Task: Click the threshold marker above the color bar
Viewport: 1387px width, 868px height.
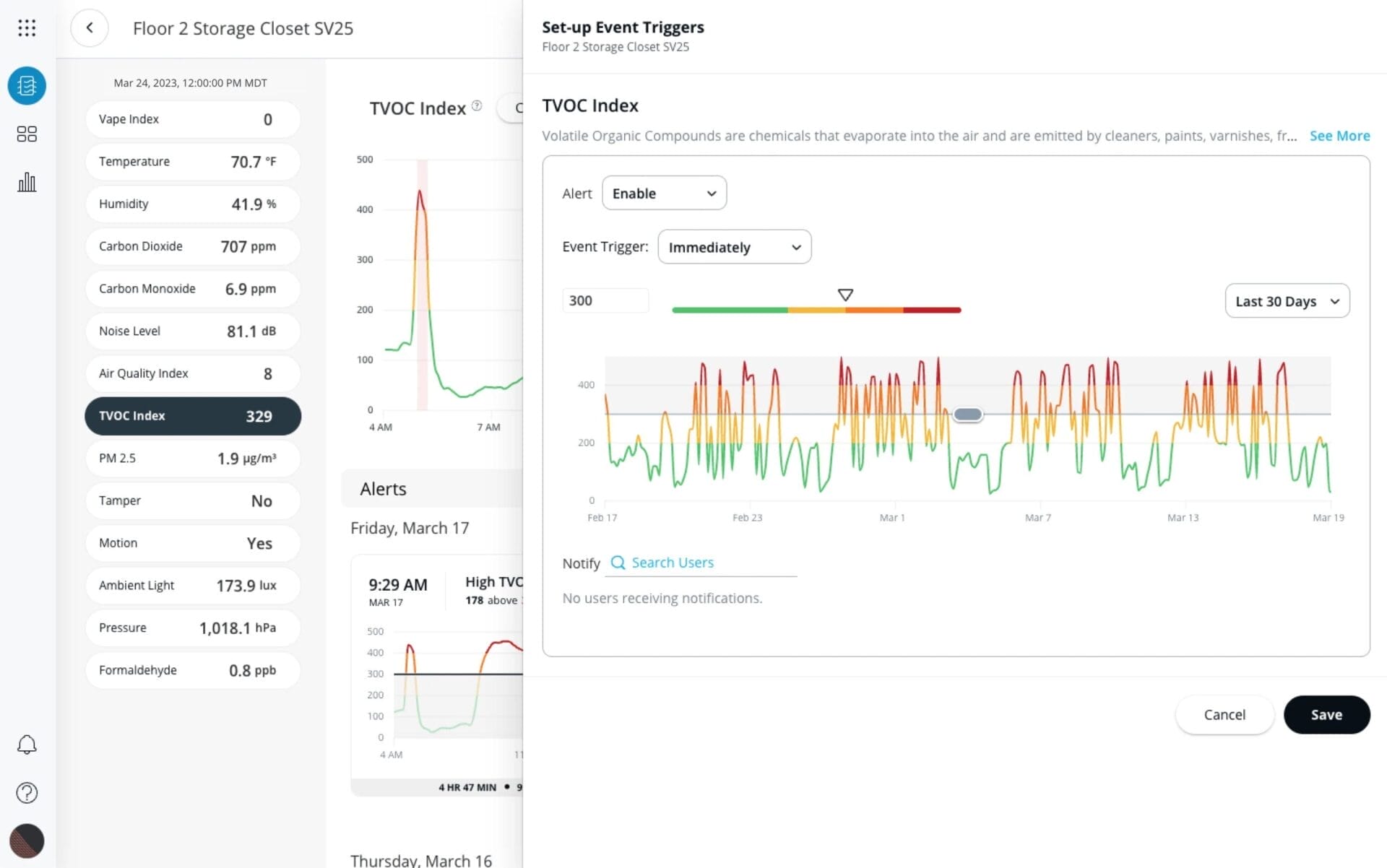Action: click(844, 295)
